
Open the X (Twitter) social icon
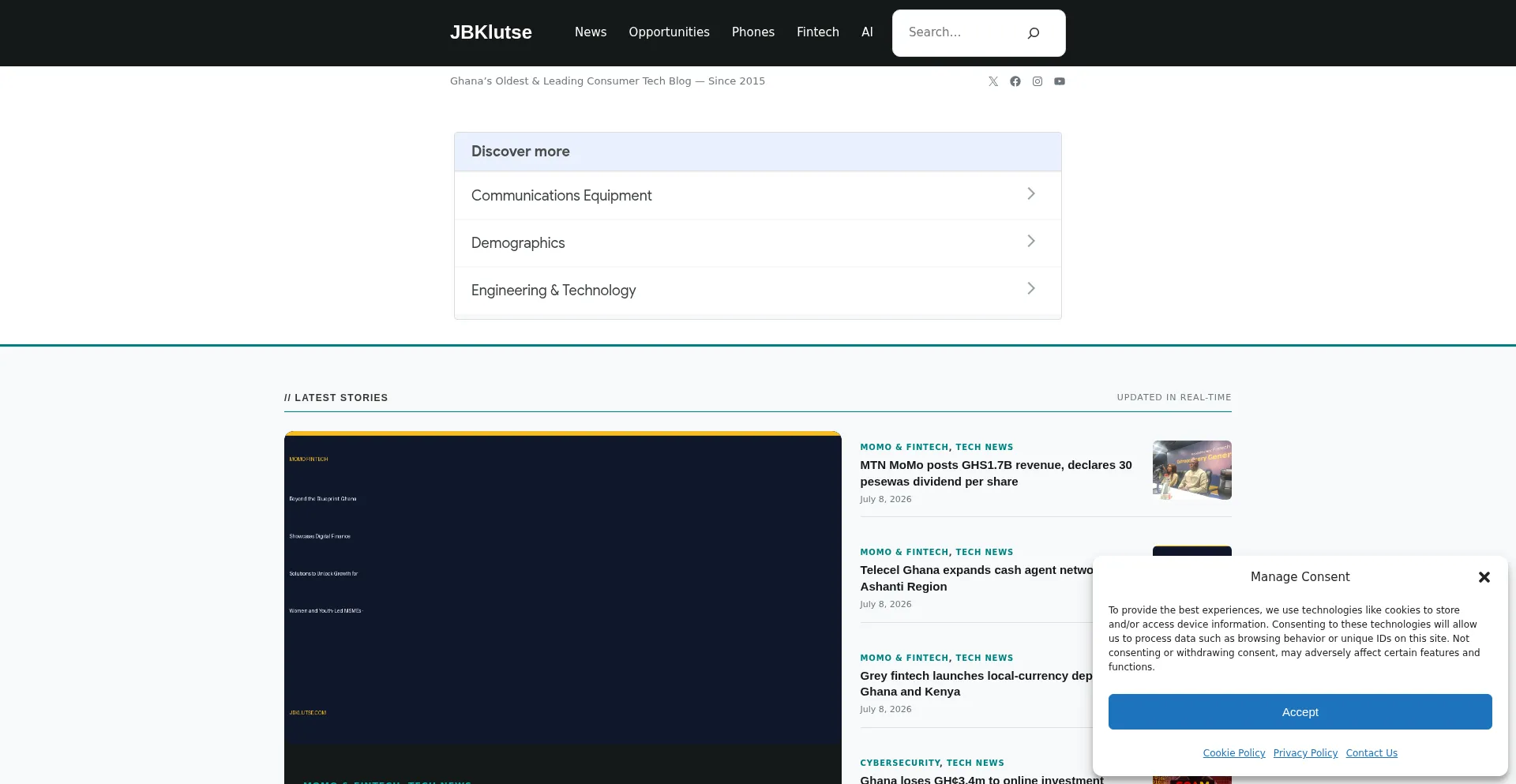tap(993, 81)
